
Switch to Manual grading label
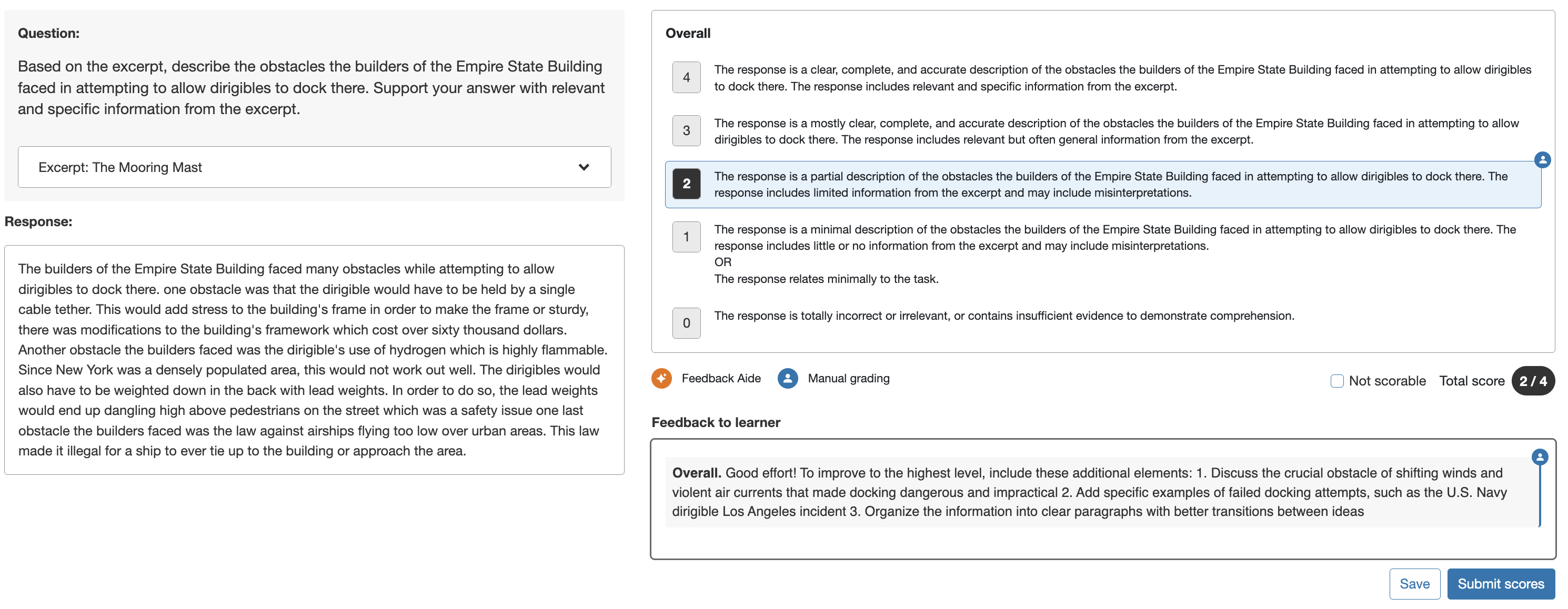[849, 379]
